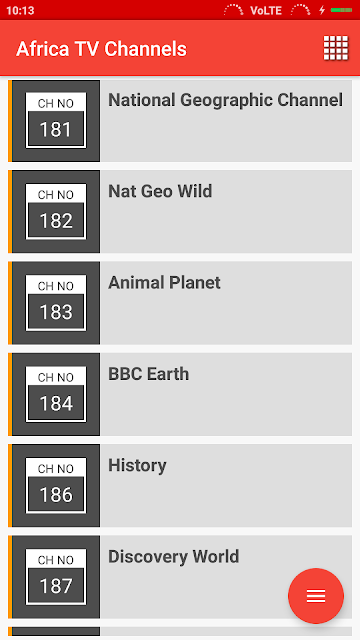Tap the clock showing 10:13
The width and height of the screenshot is (360, 640).
click(20, 11)
